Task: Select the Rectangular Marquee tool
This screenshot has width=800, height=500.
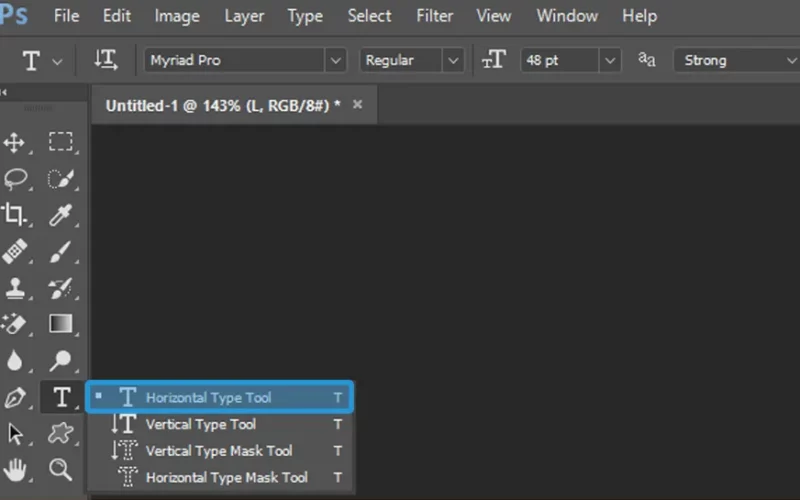Action: (x=61, y=142)
